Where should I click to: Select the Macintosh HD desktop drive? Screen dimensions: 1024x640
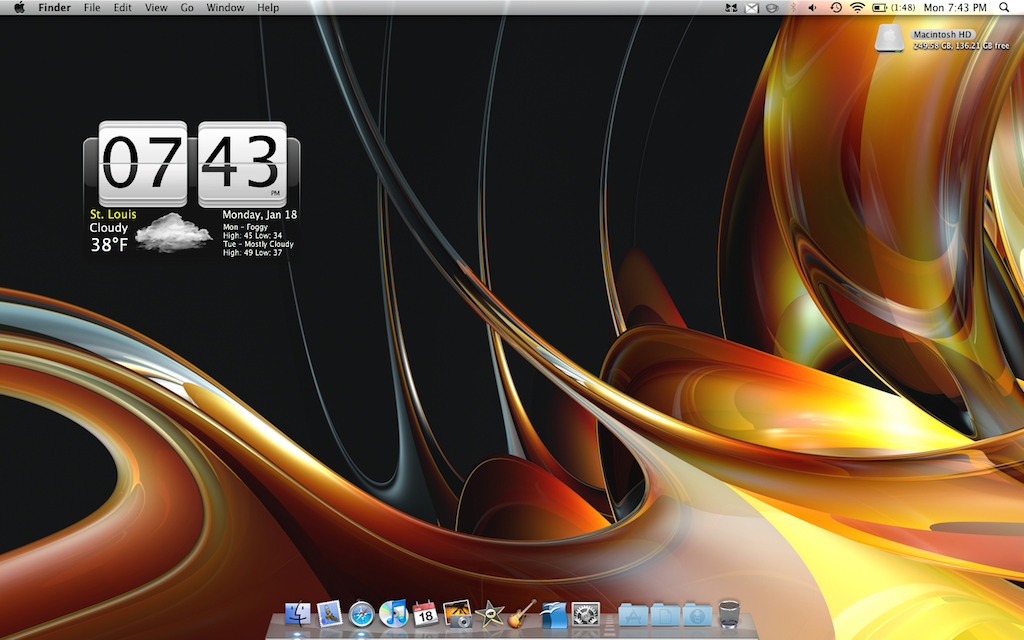pyautogui.click(x=890, y=39)
